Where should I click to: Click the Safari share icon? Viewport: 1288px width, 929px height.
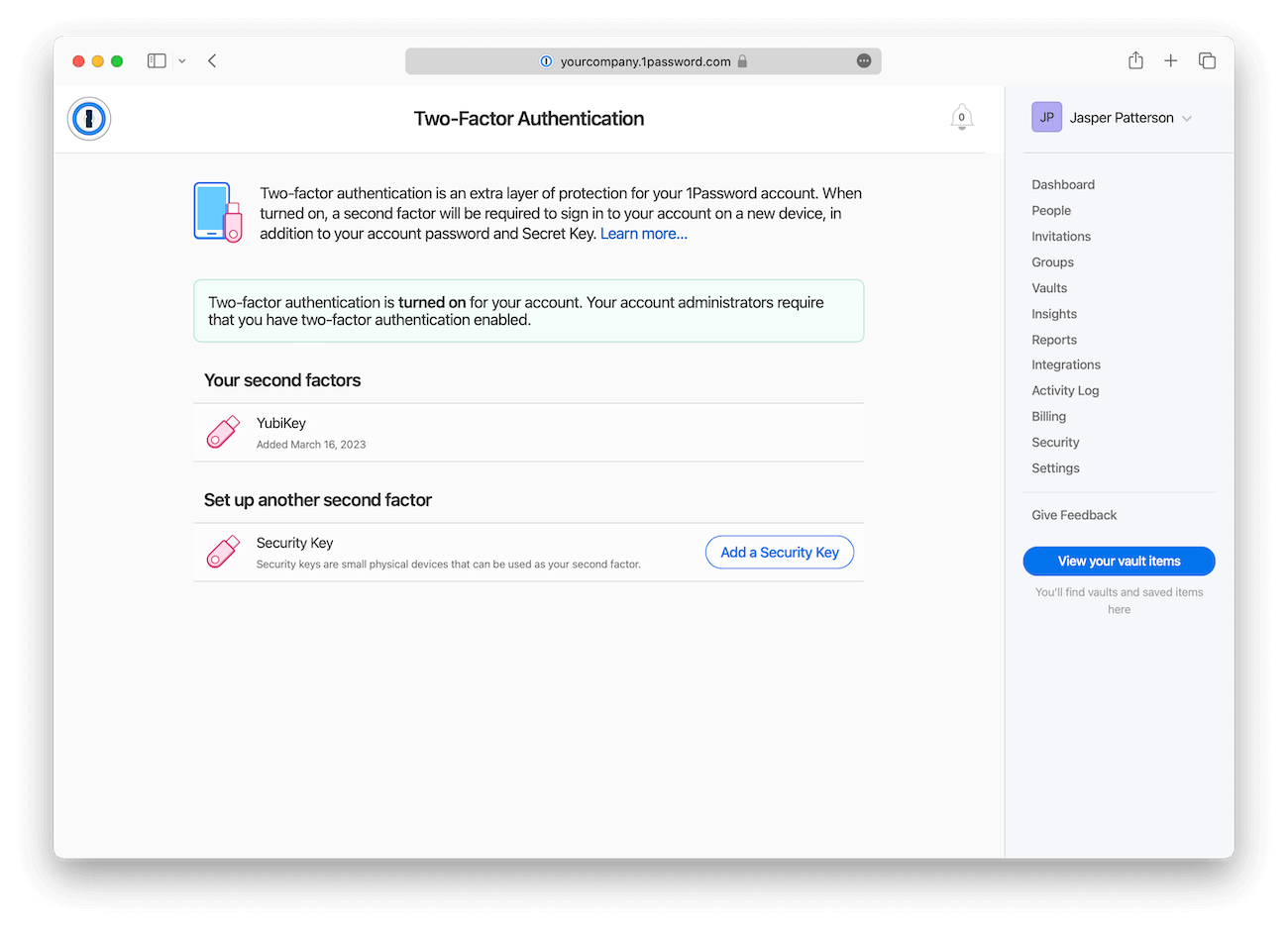click(1135, 60)
